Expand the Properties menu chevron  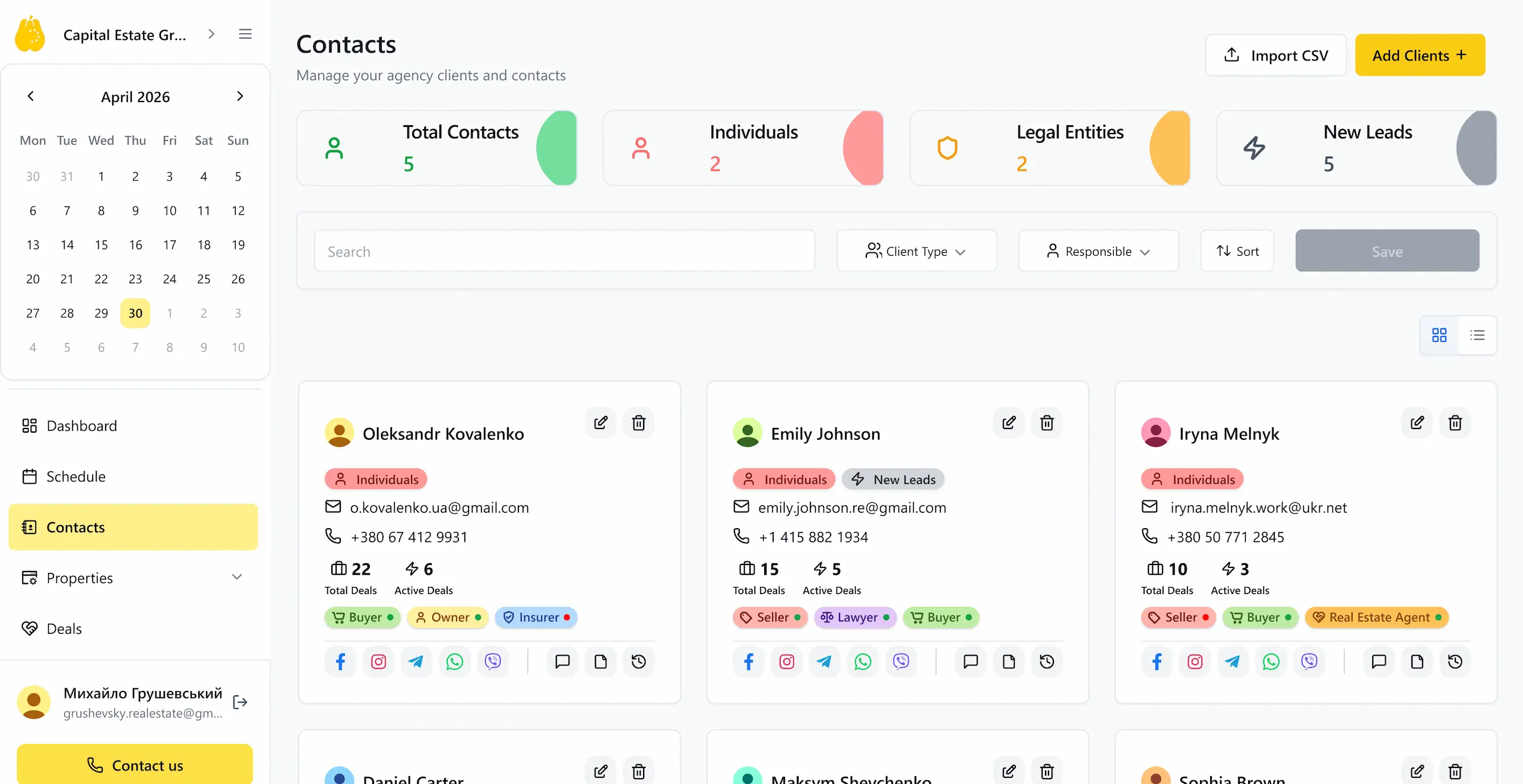[x=236, y=577]
